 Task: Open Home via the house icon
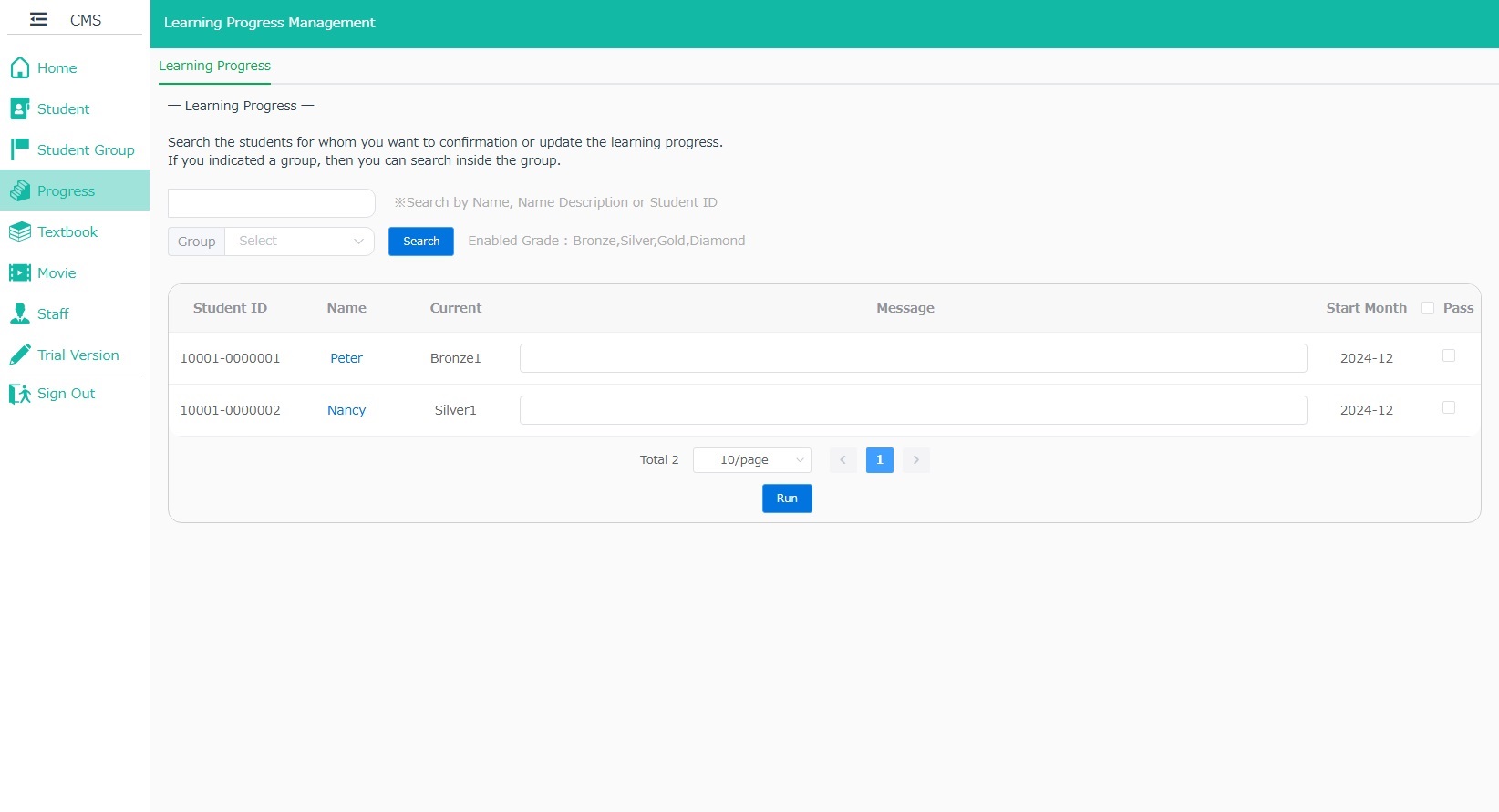coord(20,67)
